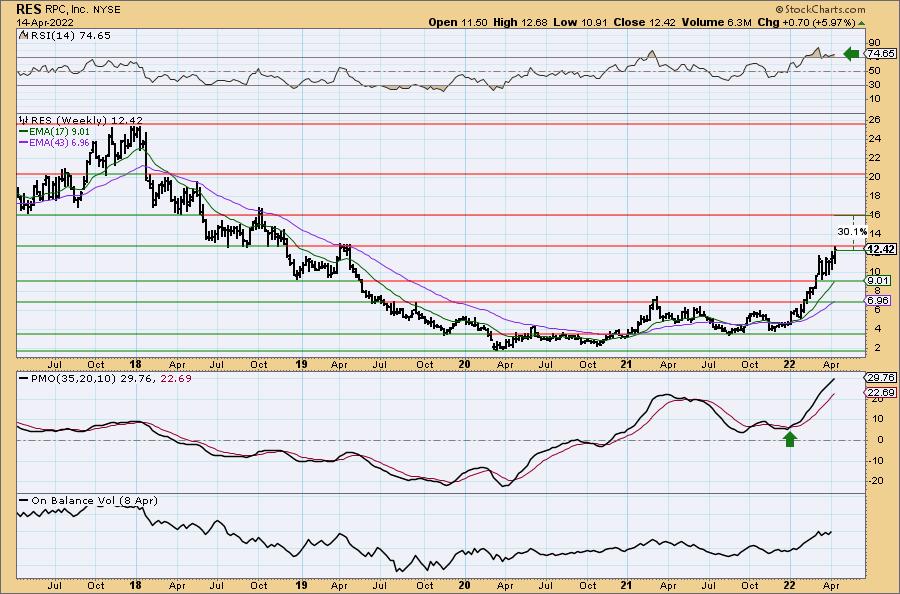
Task: Click the 74.65 RSI value tag on right axis
Action: [880, 53]
